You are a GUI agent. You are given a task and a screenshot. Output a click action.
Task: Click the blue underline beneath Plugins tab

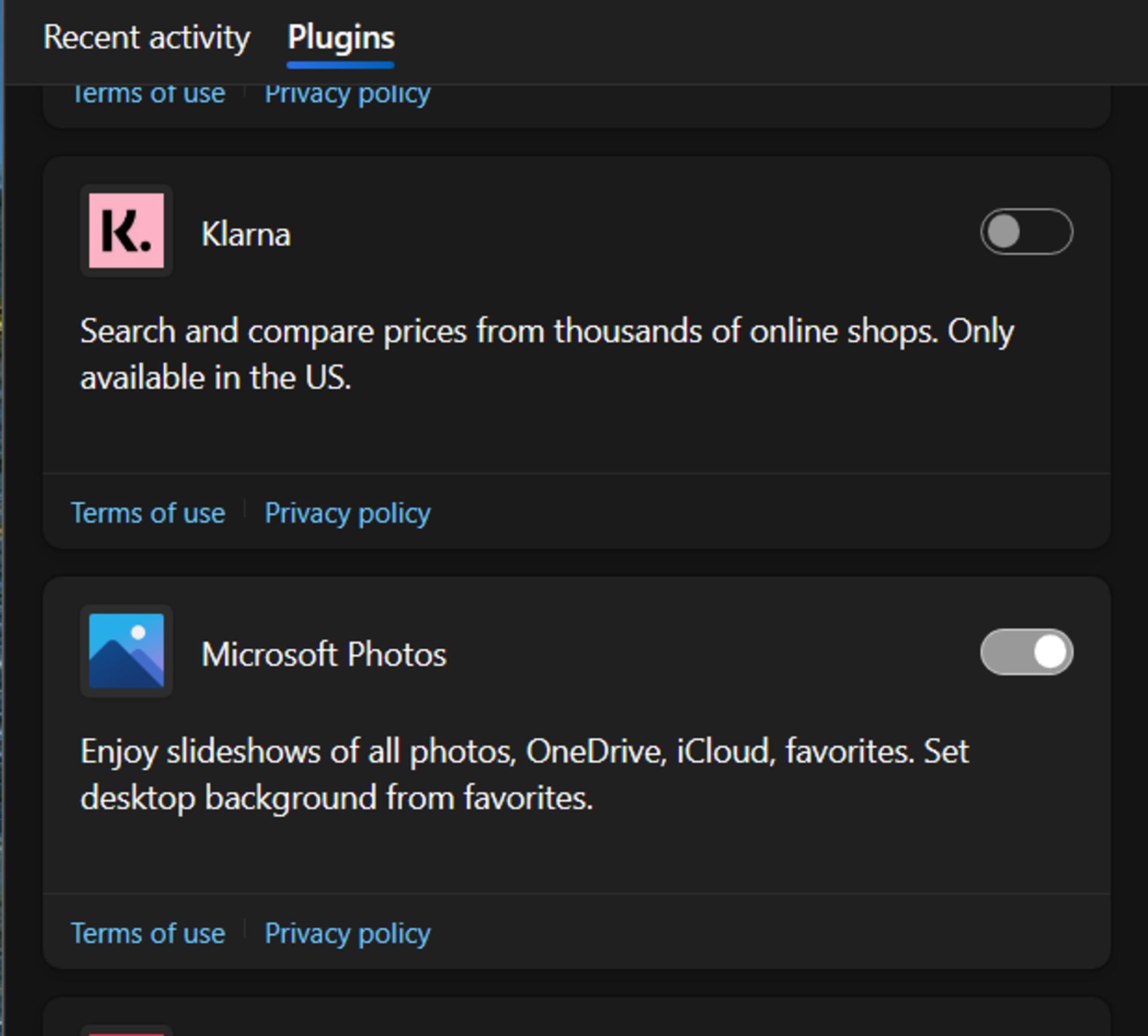[340, 65]
